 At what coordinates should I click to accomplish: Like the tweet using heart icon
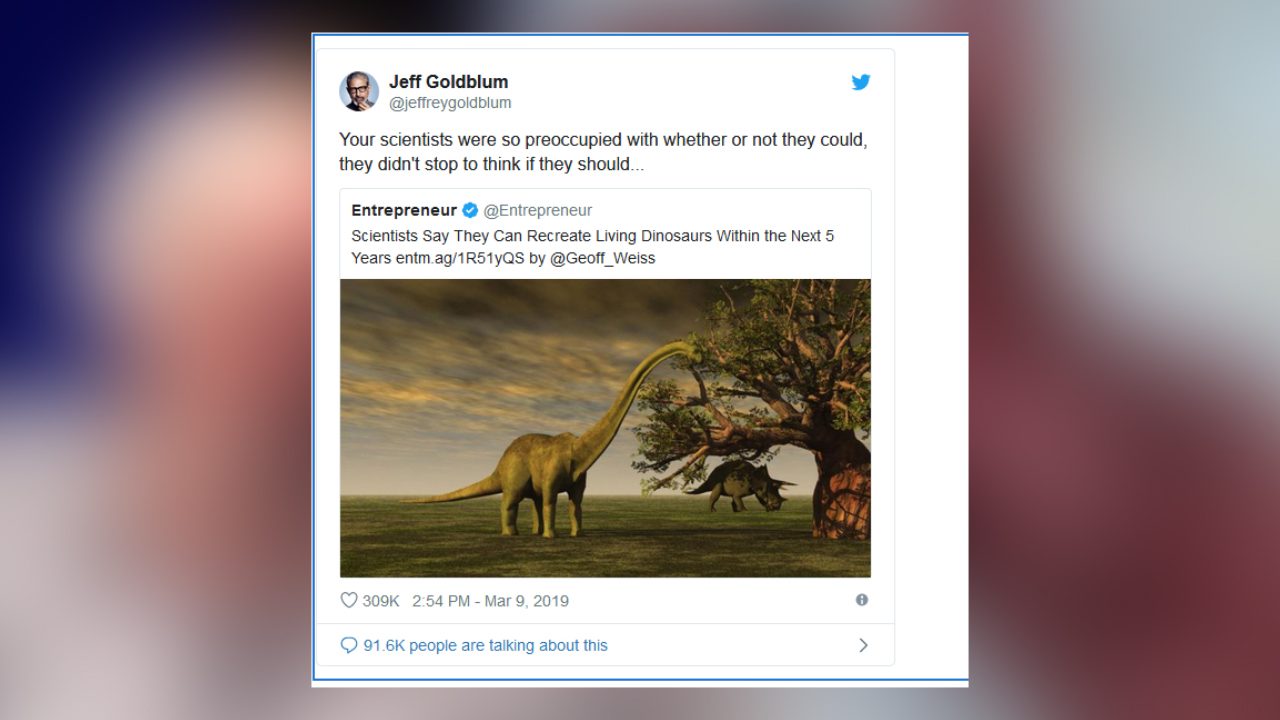click(349, 600)
